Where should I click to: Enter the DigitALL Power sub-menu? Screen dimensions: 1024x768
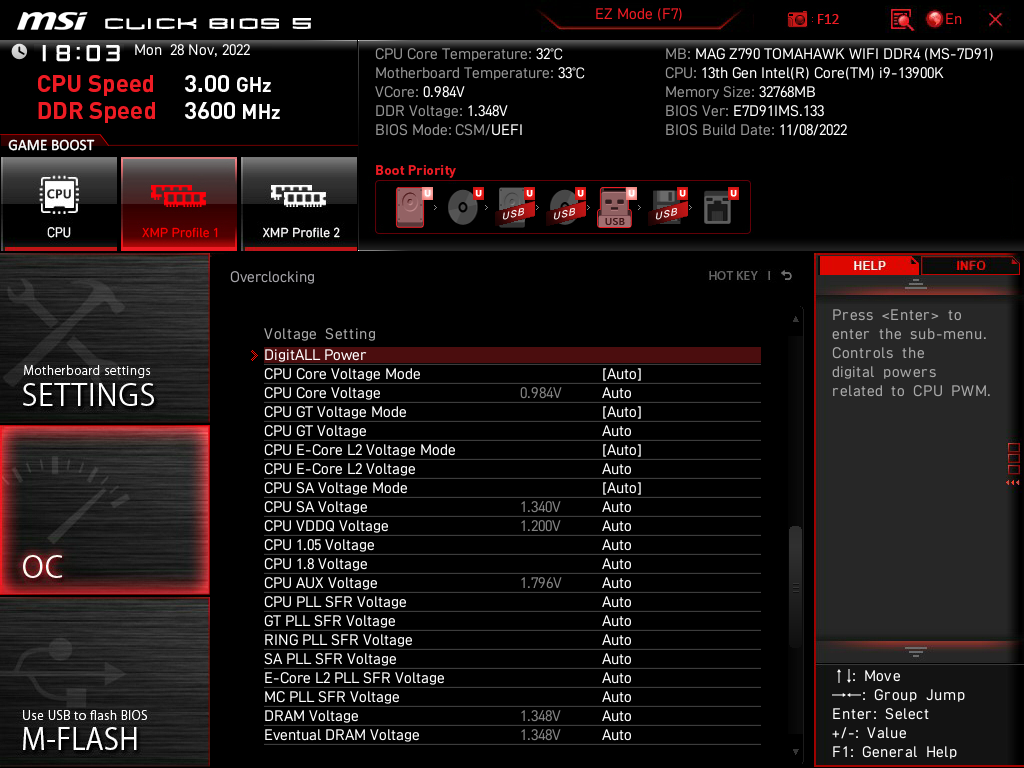point(512,355)
